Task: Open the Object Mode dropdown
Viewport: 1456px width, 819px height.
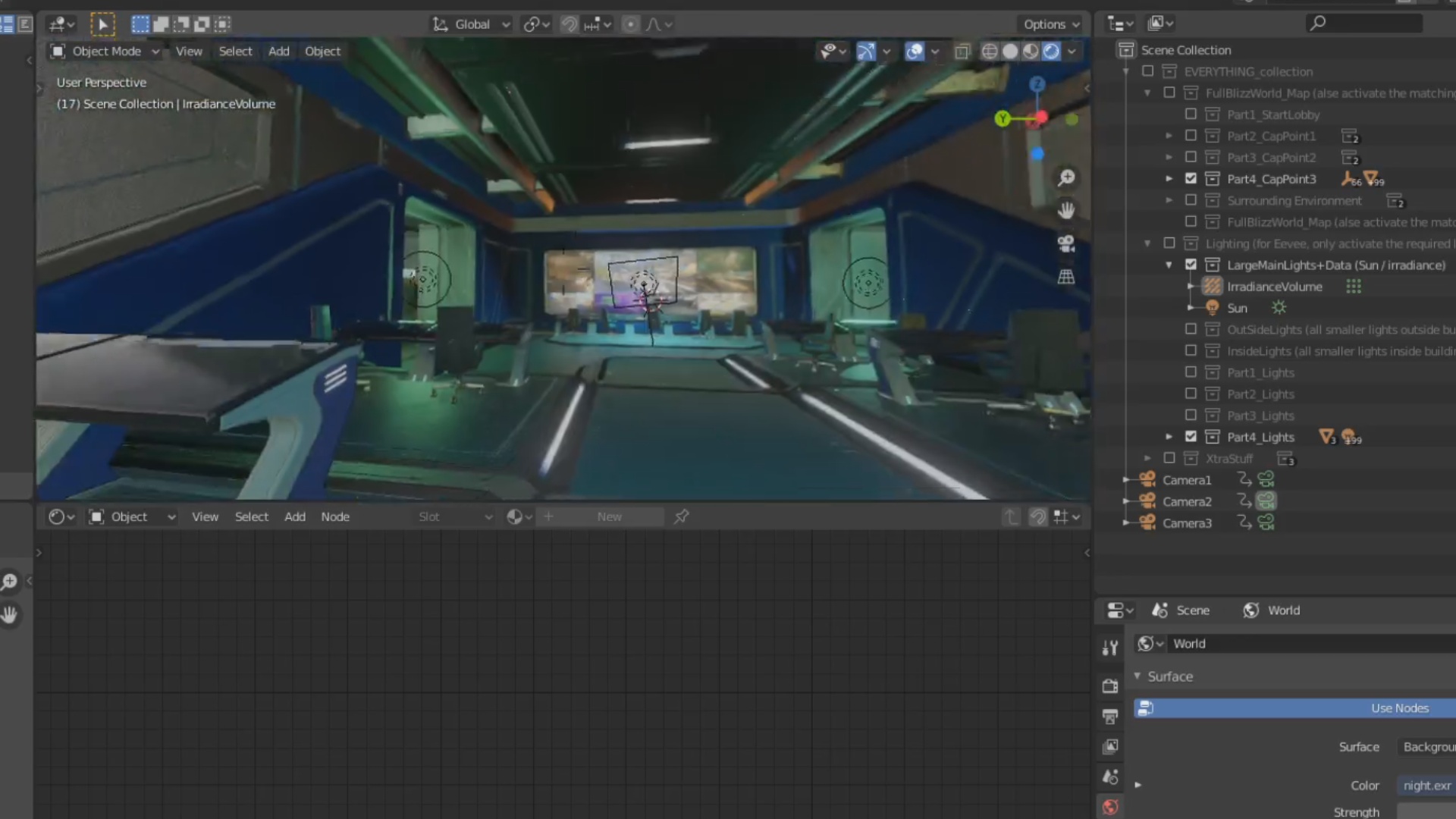Action: [105, 51]
